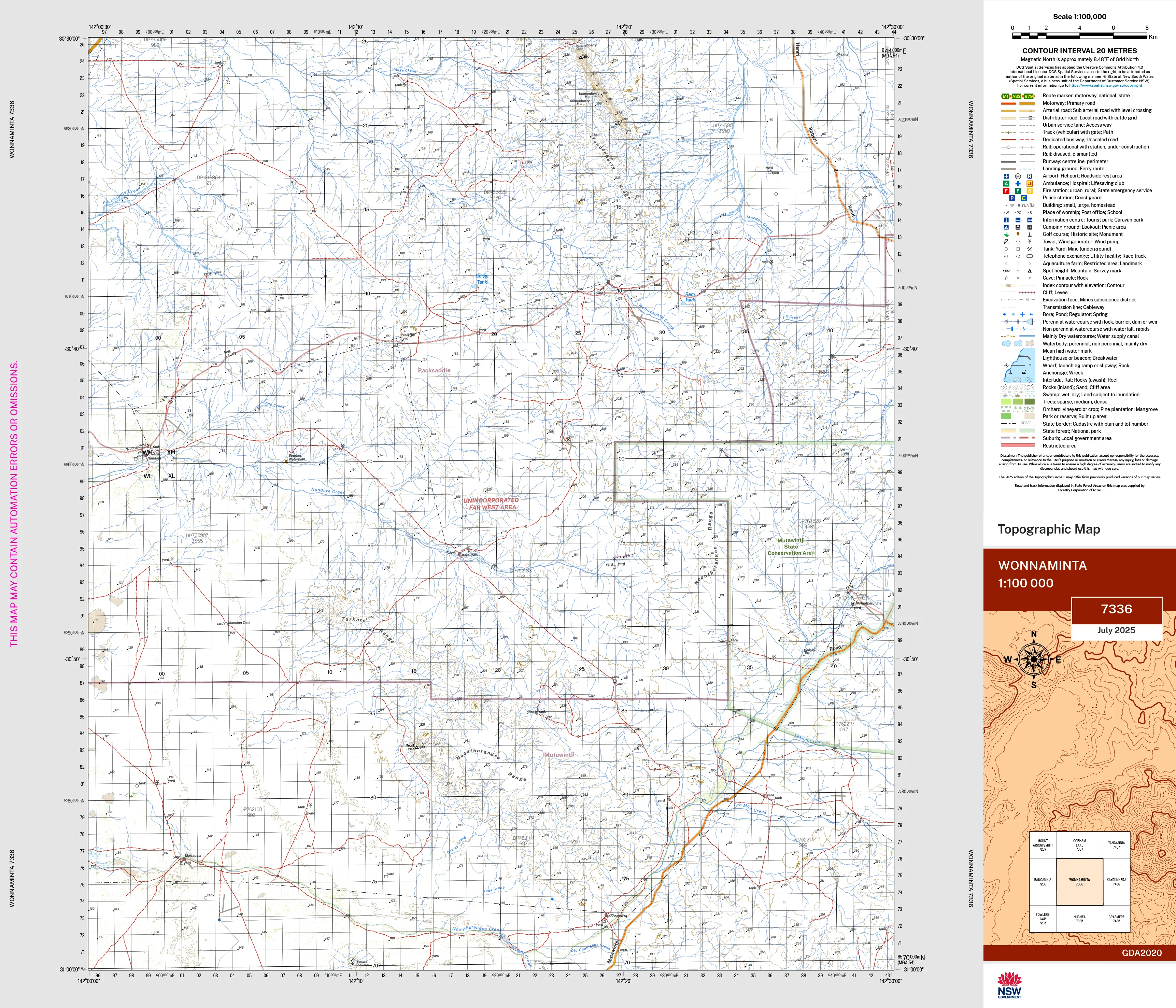Screen dimensions: 1176x1008
Task: Click the 'Topographic Map' heading
Action: 1049,529
